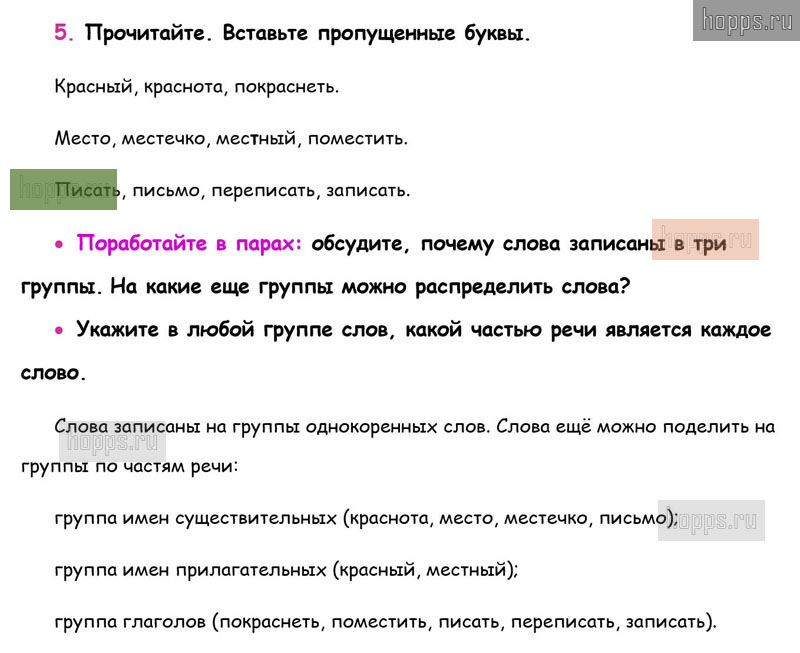800x653 pixels.
Task: Click the phrase 'группа глаголов' on the last line
Action: [130, 622]
